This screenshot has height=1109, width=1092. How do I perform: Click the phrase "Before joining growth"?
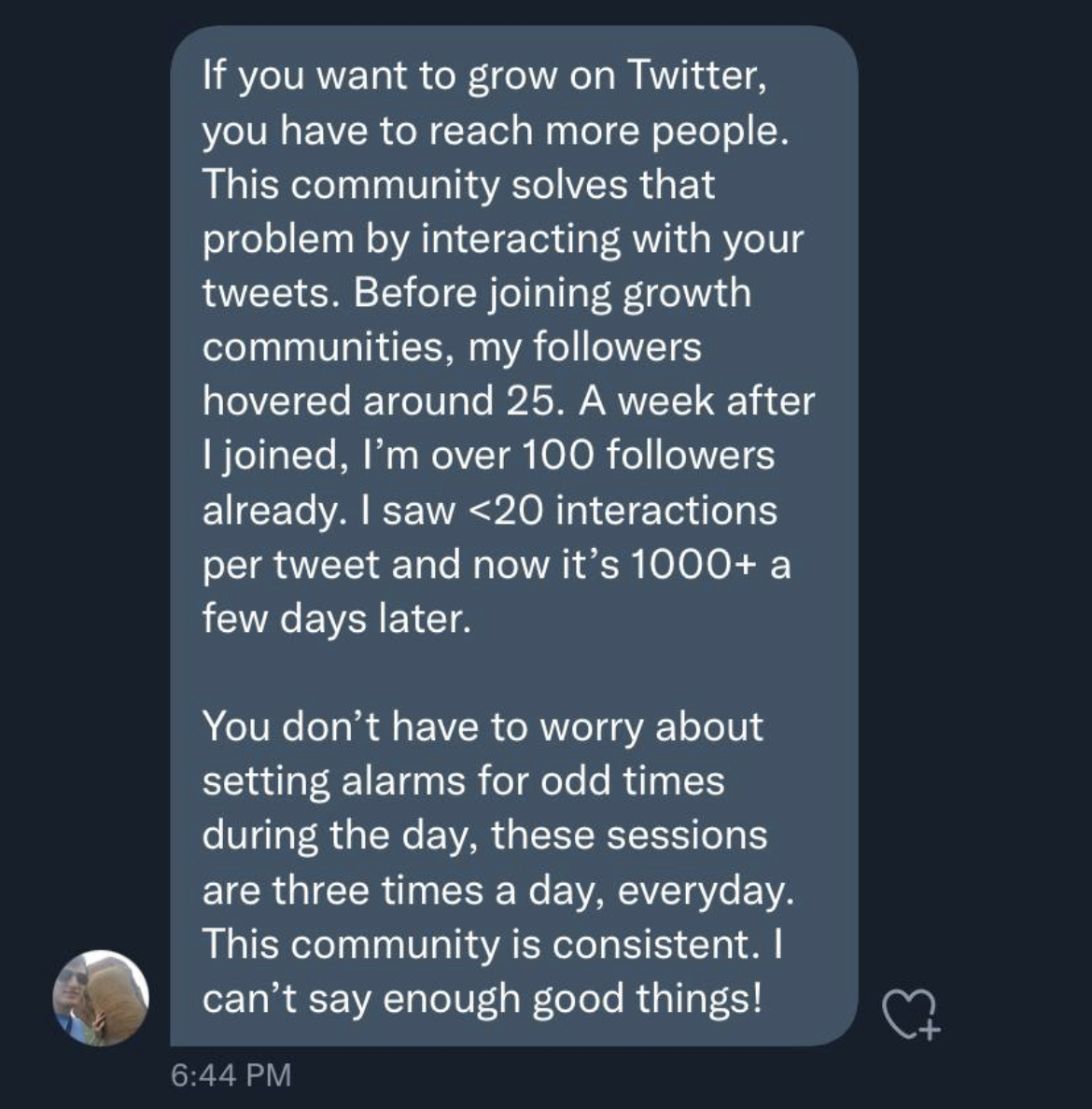coord(553,293)
